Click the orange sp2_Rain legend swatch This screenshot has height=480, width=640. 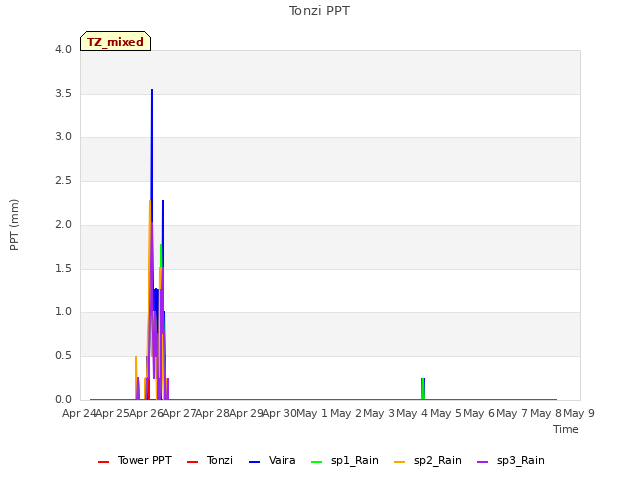pos(400,462)
